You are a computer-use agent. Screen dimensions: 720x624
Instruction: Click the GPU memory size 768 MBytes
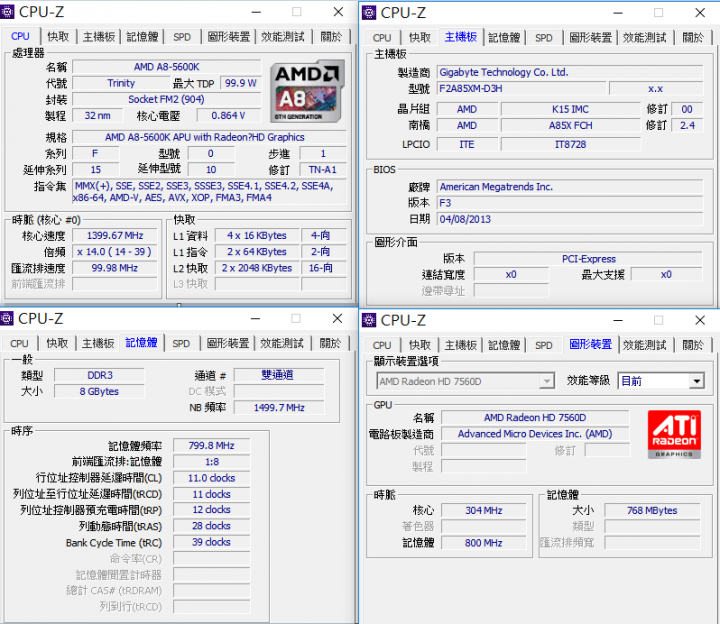pos(652,511)
